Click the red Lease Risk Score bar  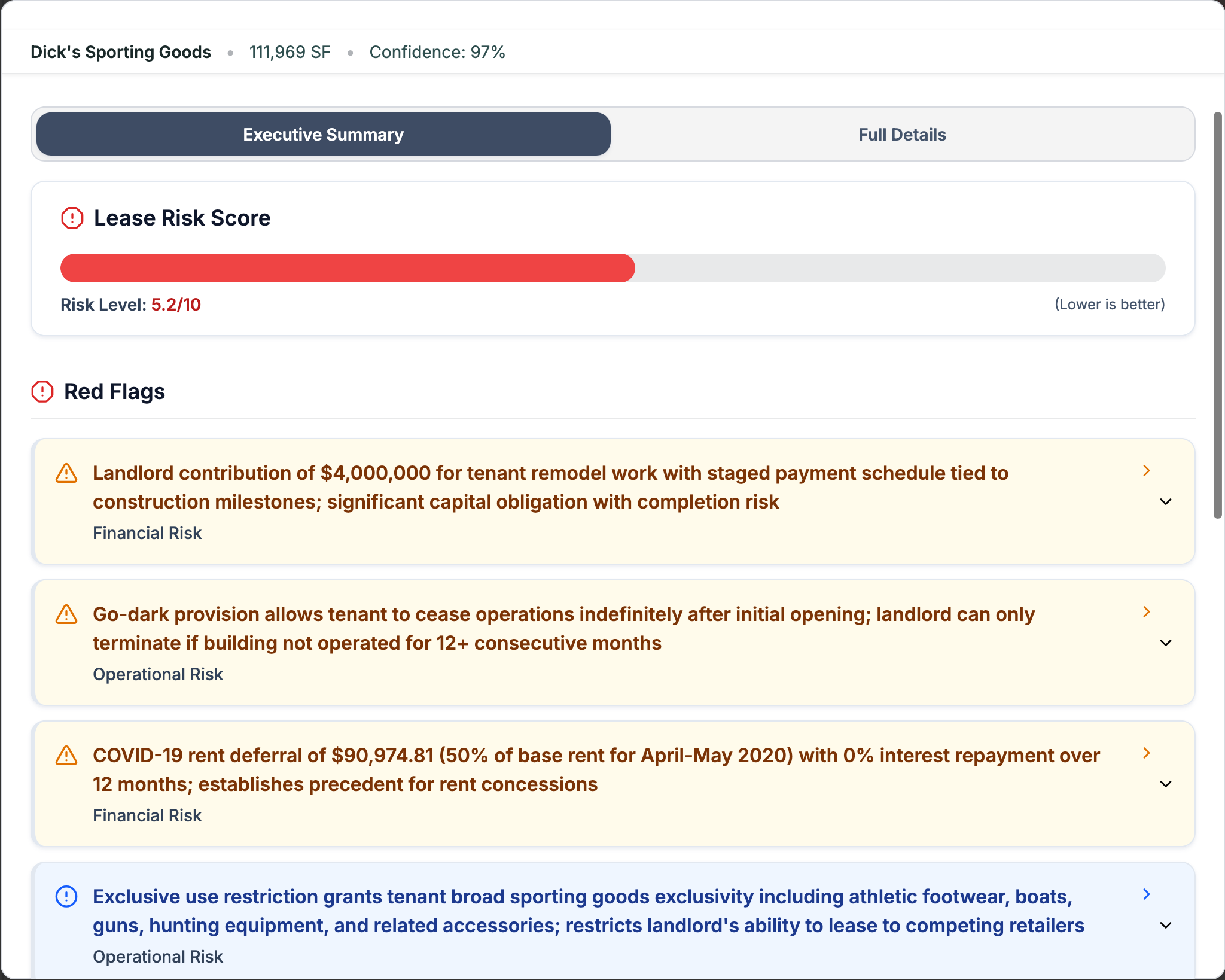pyautogui.click(x=348, y=268)
